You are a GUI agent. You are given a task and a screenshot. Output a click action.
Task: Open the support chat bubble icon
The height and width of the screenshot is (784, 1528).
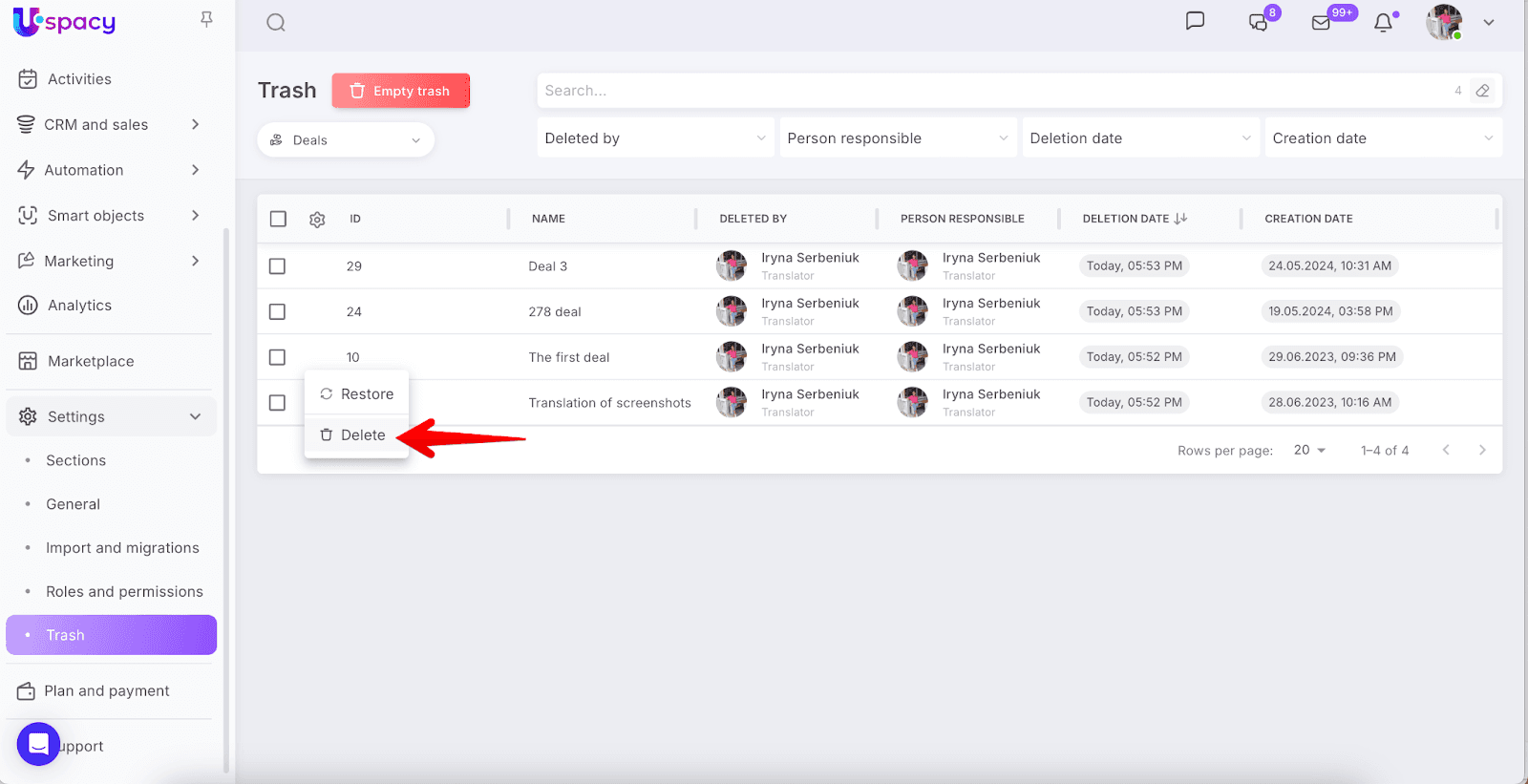38,745
